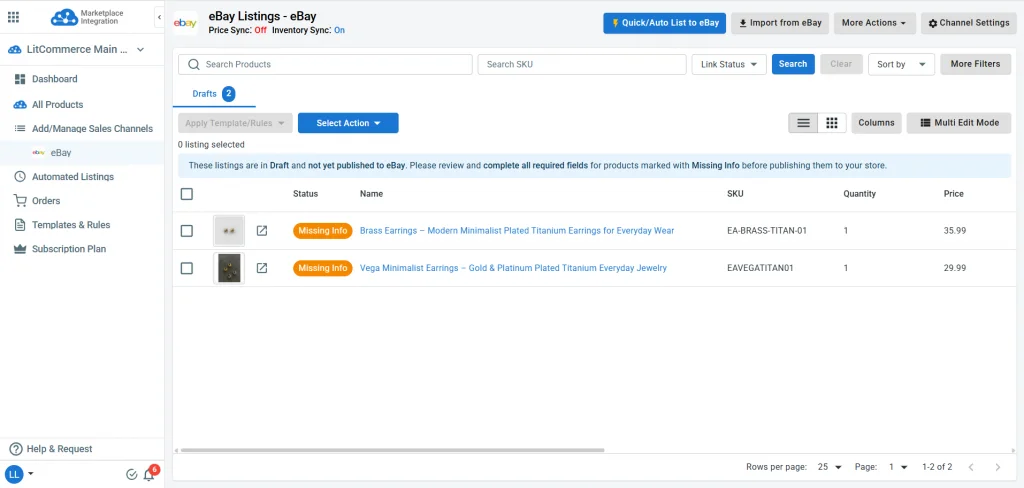Click the LL user avatar
Viewport: 1024px width, 488px height.
pos(14,474)
